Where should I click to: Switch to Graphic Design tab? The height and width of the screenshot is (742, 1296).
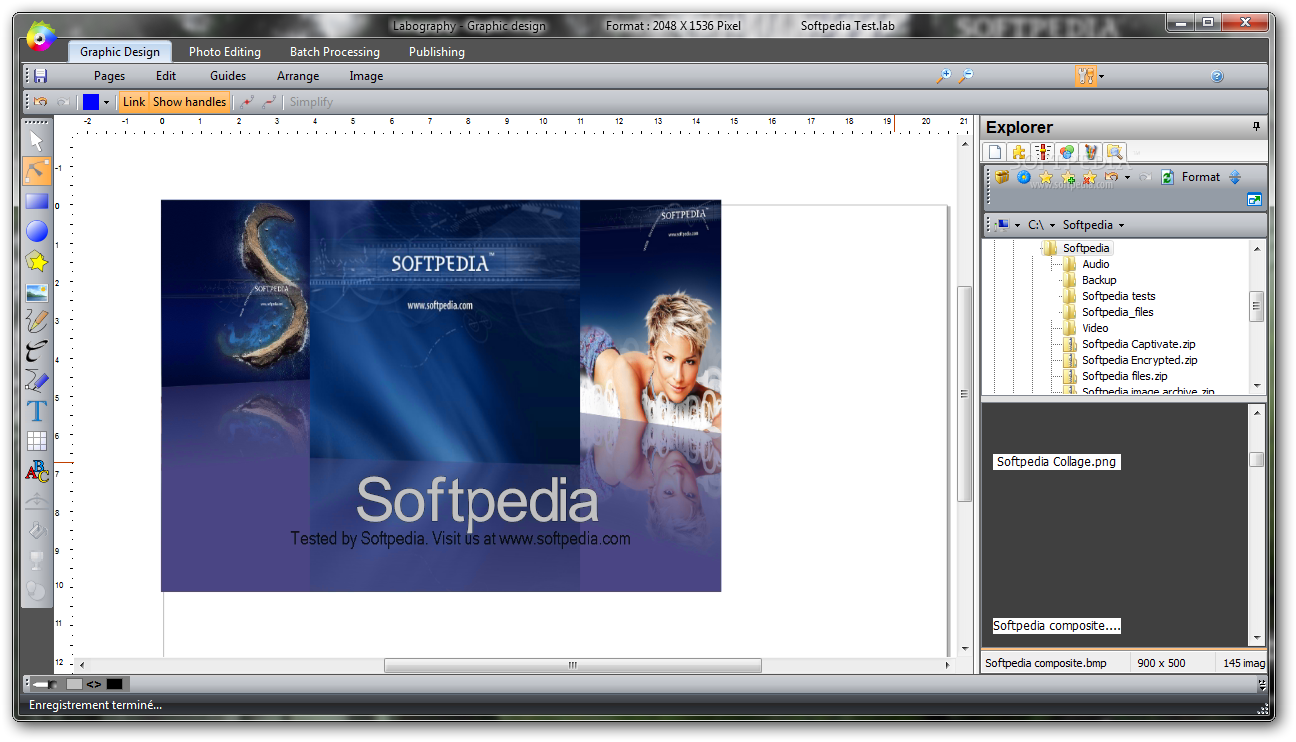click(120, 52)
